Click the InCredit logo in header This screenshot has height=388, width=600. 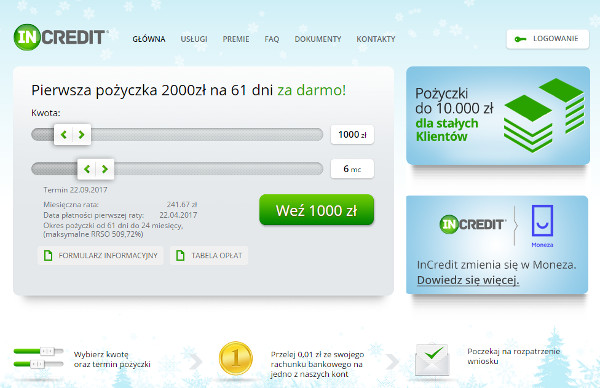click(61, 37)
